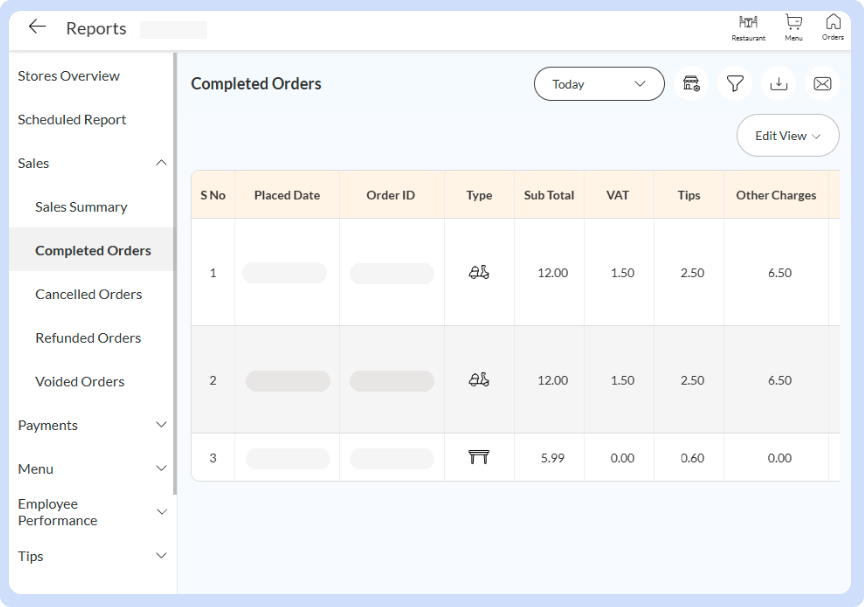The height and width of the screenshot is (607, 864).
Task: Open the Menu cart icon in top navigation
Action: (x=793, y=27)
